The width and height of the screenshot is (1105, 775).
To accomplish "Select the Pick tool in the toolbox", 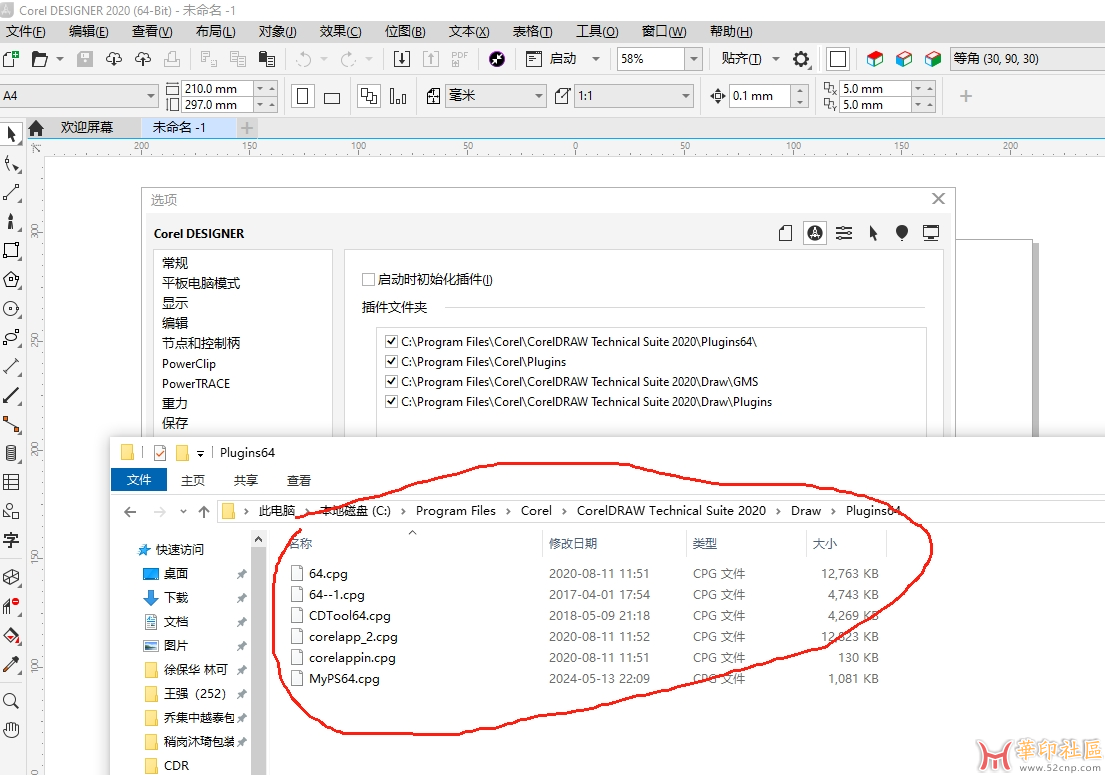I will pyautogui.click(x=11, y=134).
